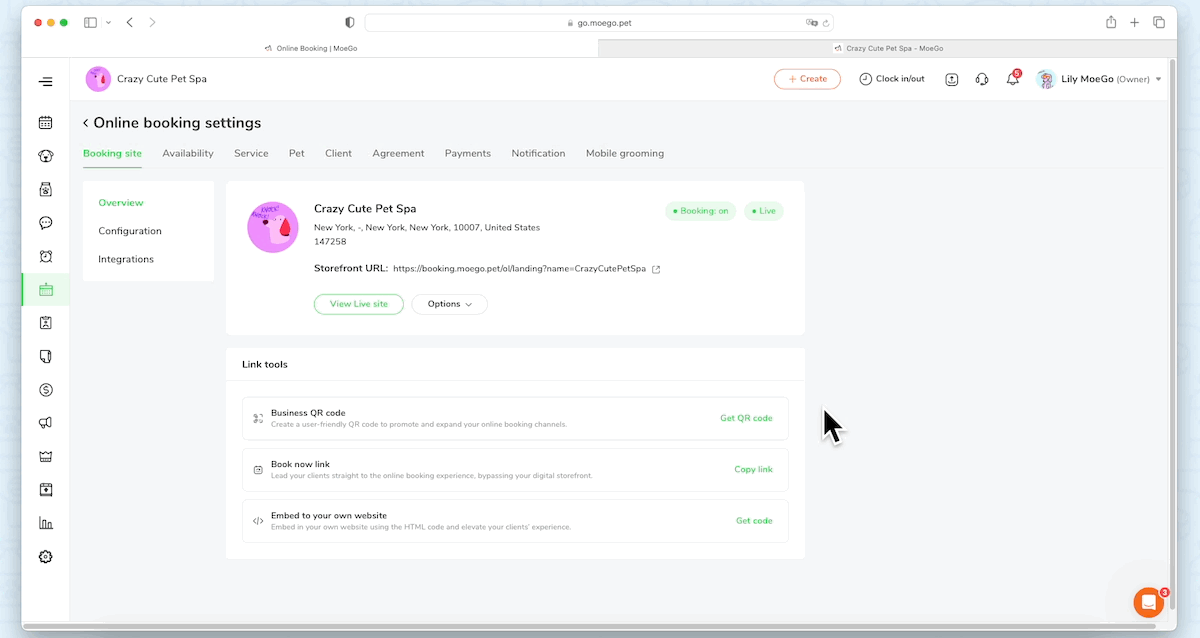Switch to the Agreement tab
This screenshot has width=1200, height=638.
pos(398,153)
